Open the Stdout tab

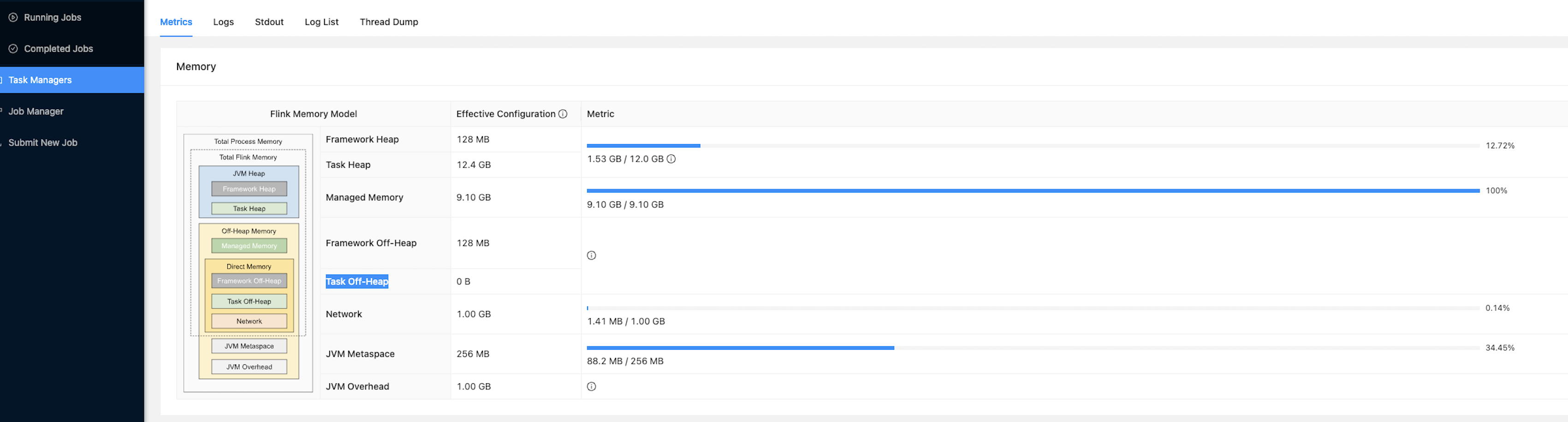click(269, 22)
